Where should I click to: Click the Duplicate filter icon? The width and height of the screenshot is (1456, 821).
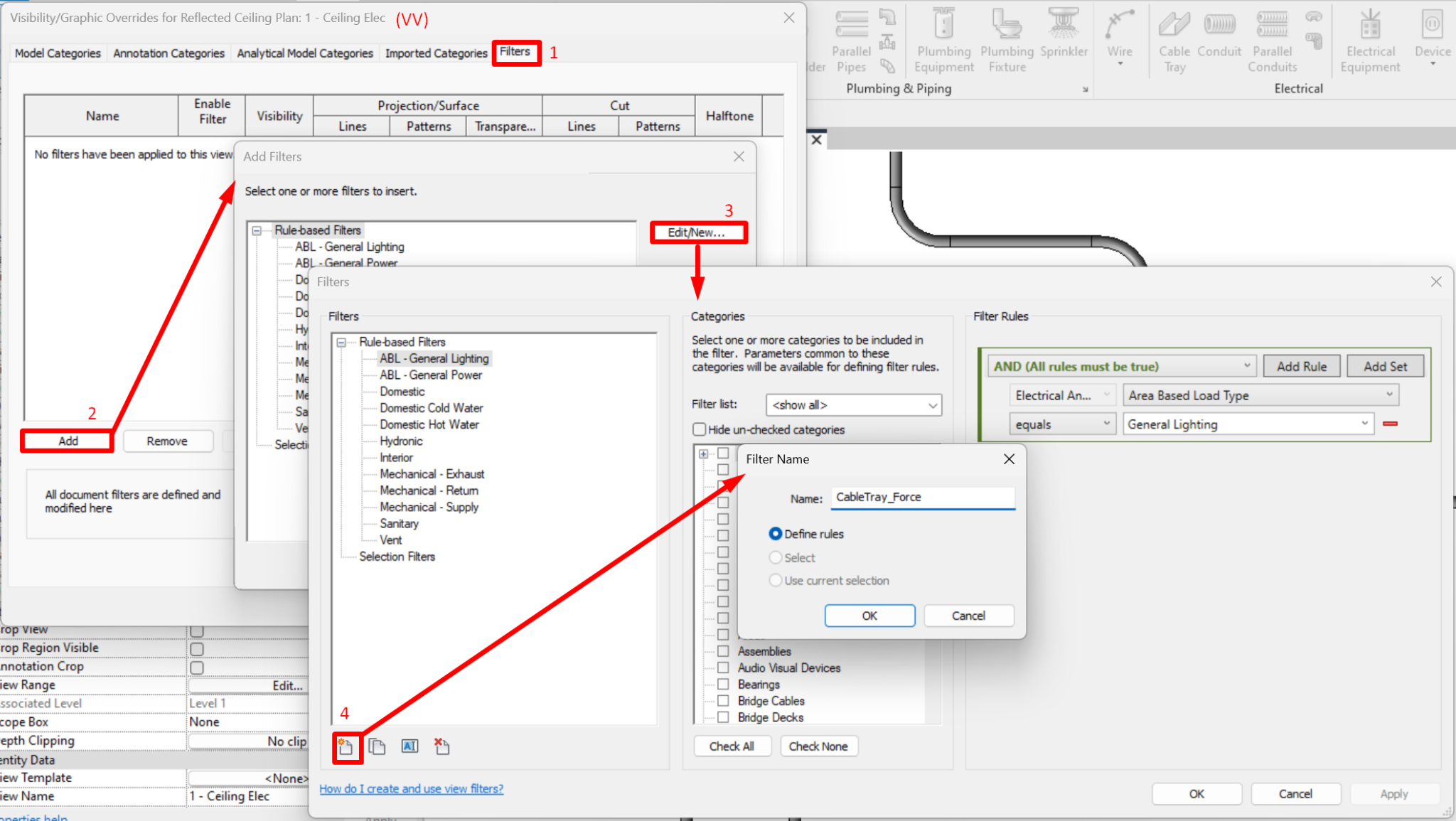(x=377, y=746)
